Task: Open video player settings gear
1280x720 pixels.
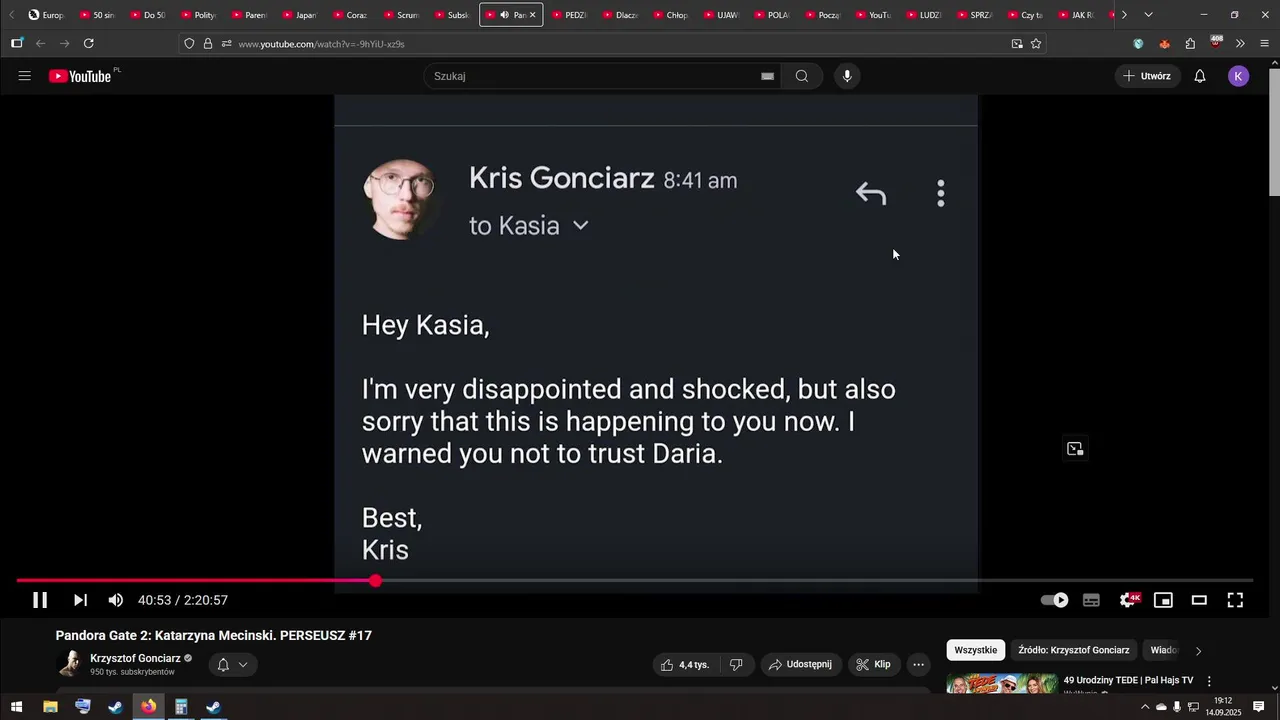Action: coord(1128,600)
